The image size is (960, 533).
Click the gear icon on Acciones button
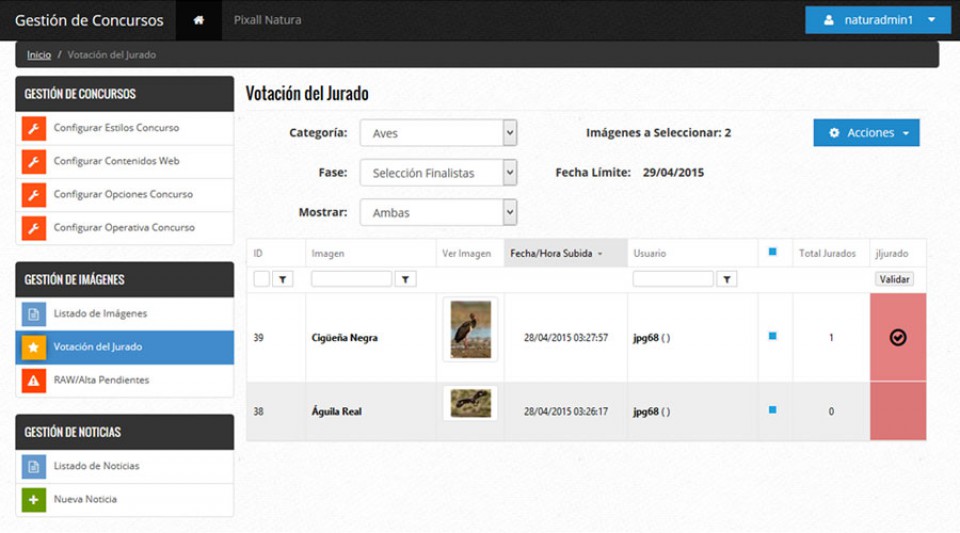pyautogui.click(x=834, y=133)
